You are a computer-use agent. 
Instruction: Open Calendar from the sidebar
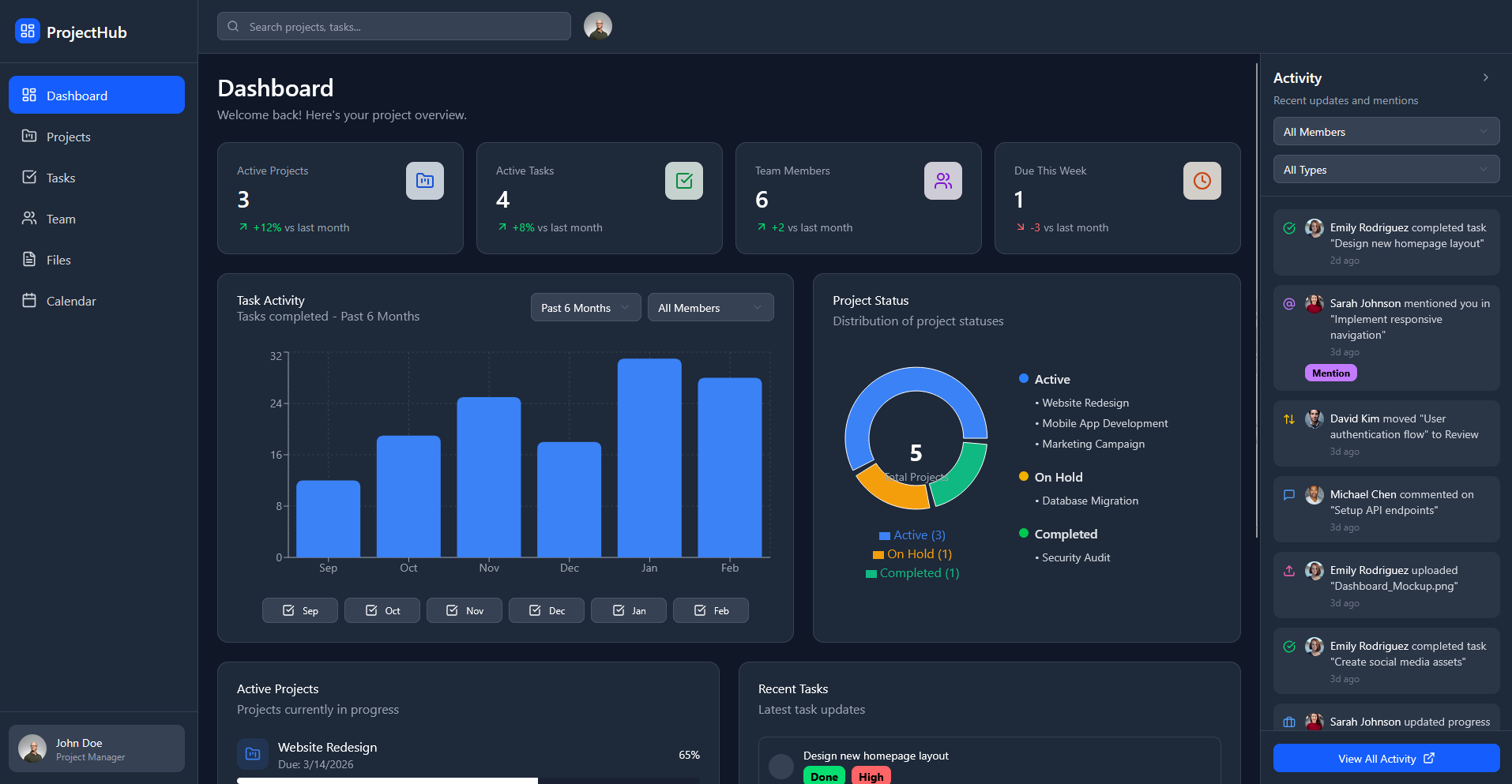point(71,301)
